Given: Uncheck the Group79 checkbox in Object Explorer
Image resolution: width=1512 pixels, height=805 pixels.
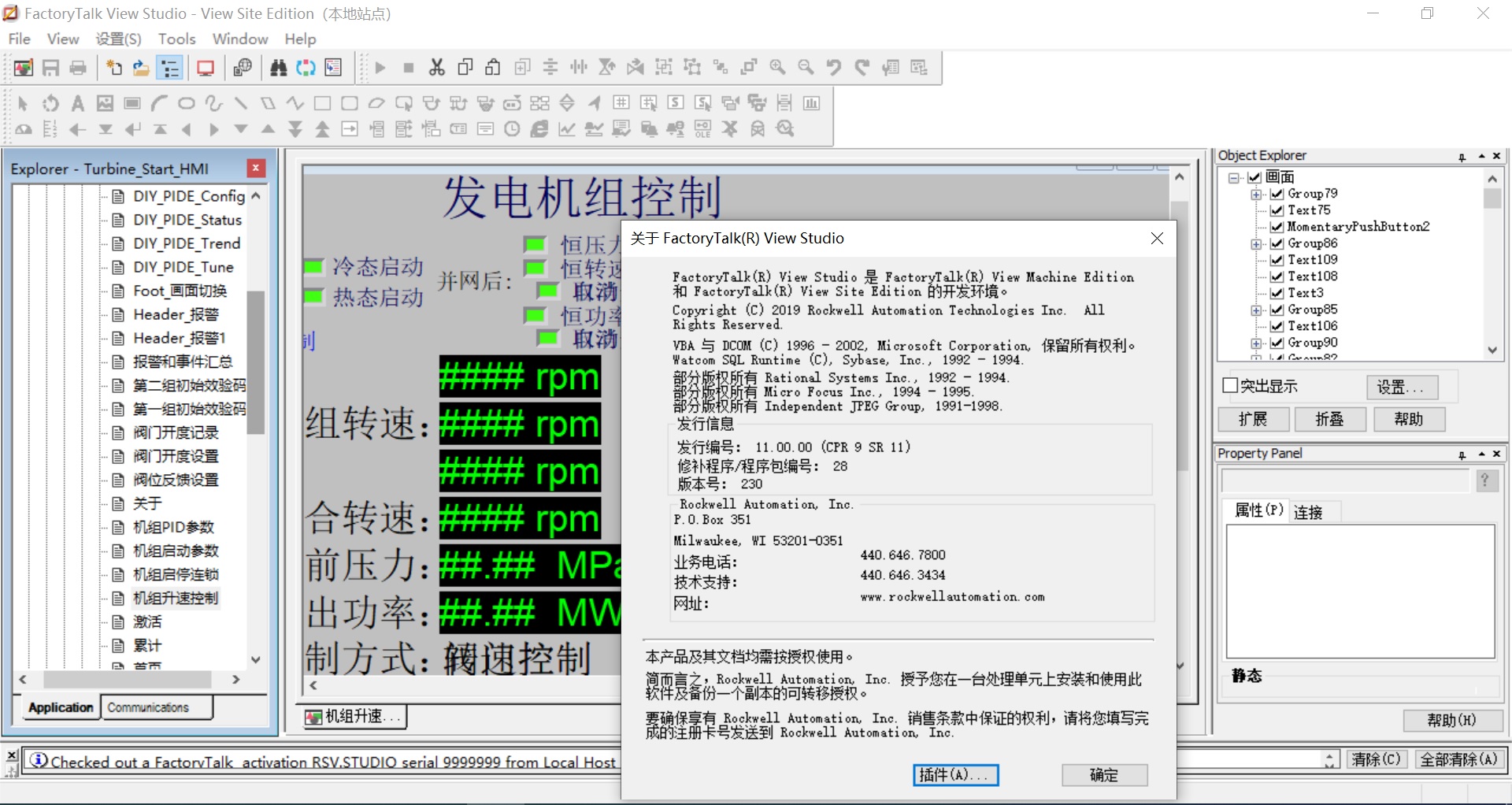Looking at the screenshot, I should pyautogui.click(x=1277, y=194).
